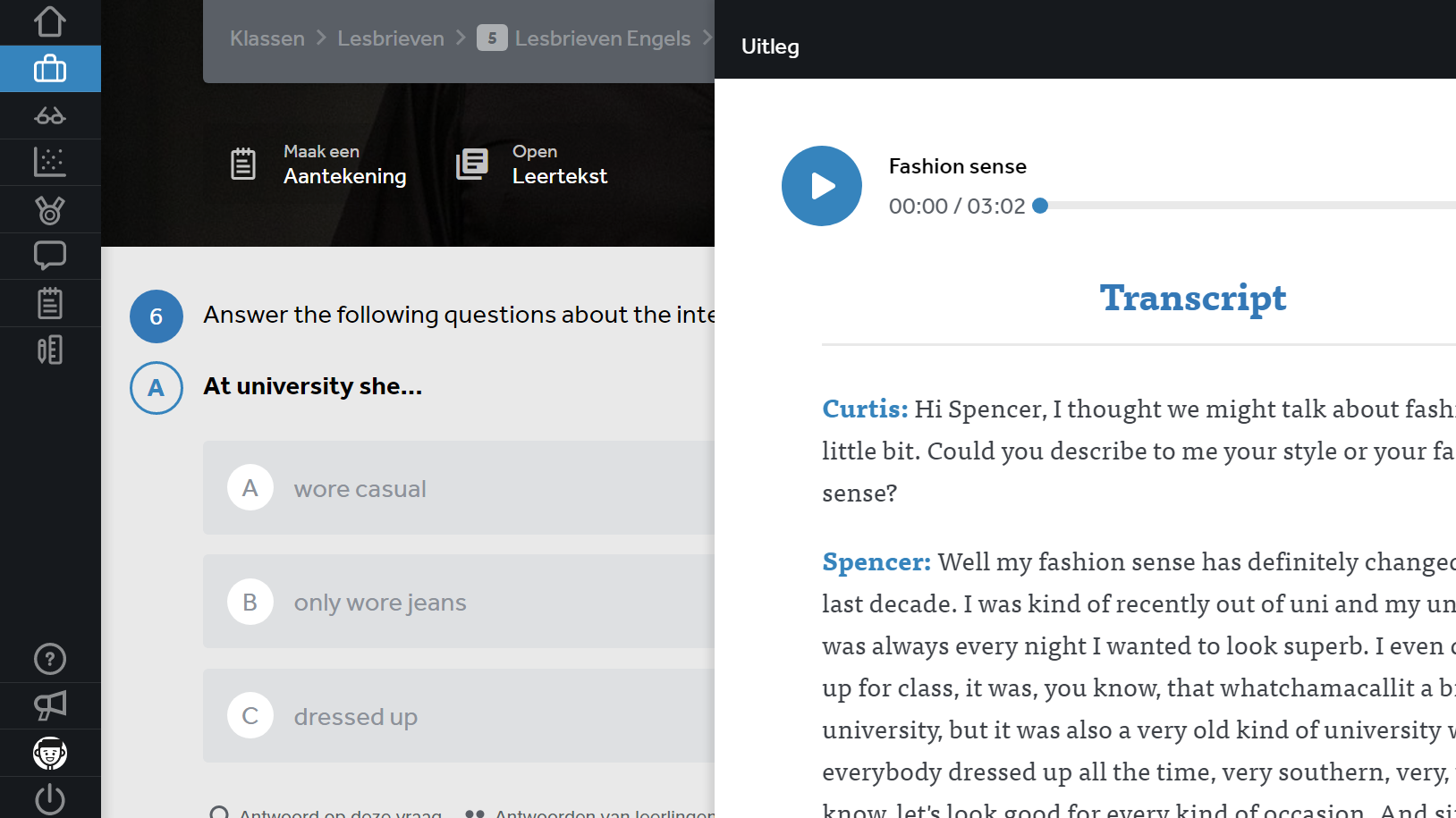The width and height of the screenshot is (1456, 818).
Task: Open the book and ruler icon
Action: (50, 350)
